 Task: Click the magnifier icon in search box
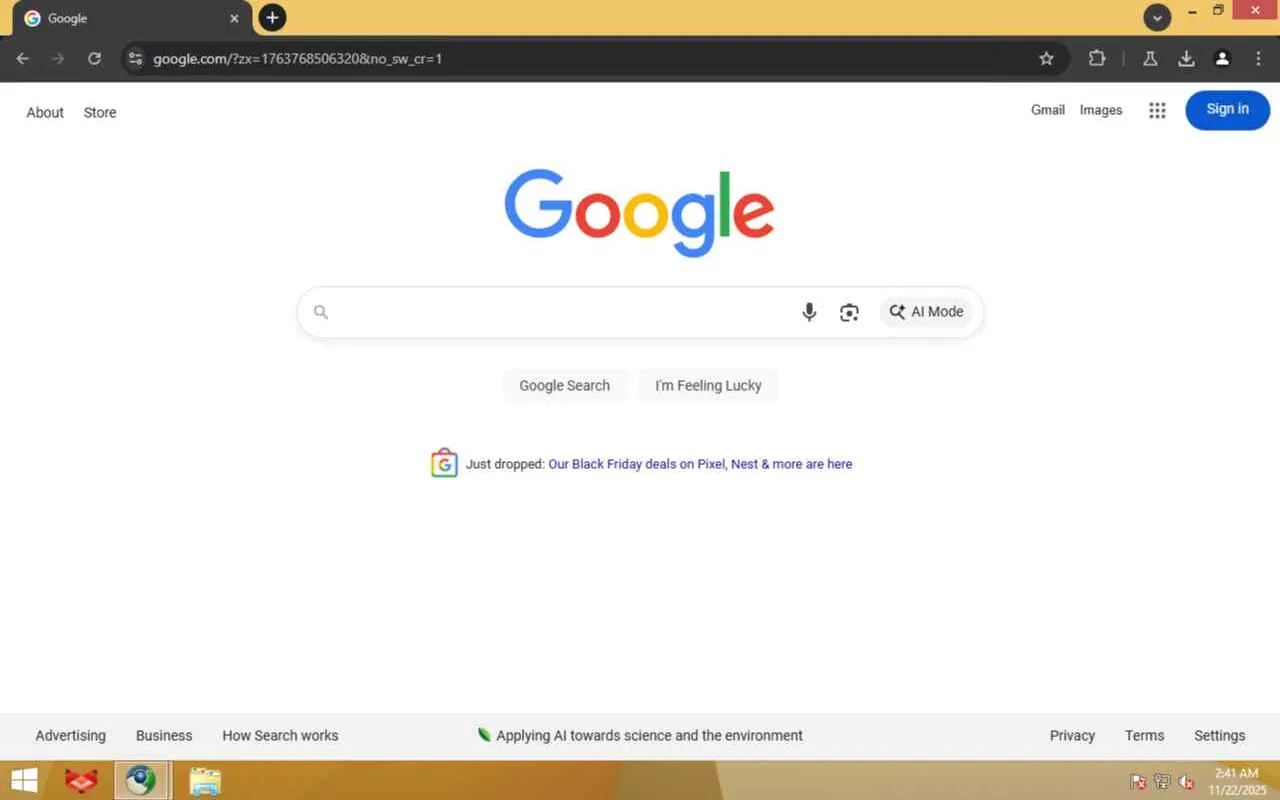[x=321, y=312]
